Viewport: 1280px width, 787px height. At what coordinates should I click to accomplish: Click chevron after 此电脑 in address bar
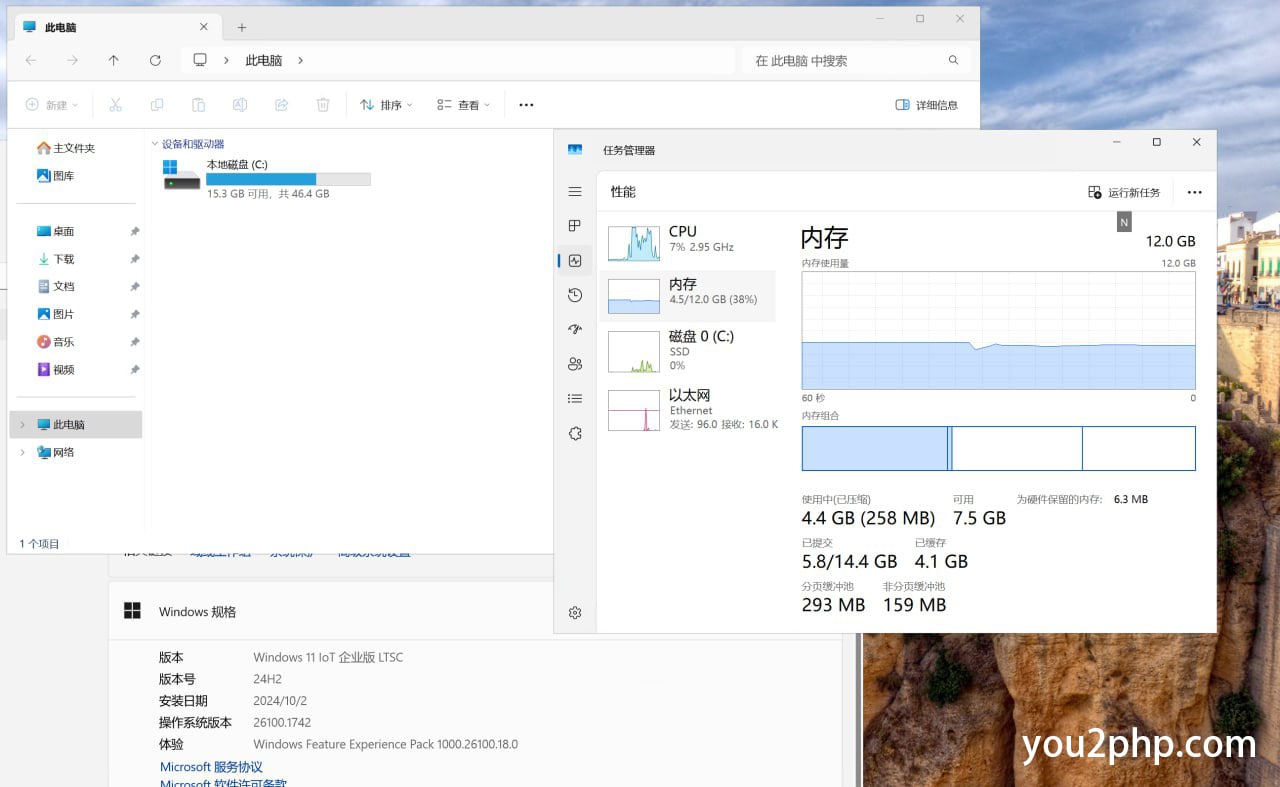(300, 61)
